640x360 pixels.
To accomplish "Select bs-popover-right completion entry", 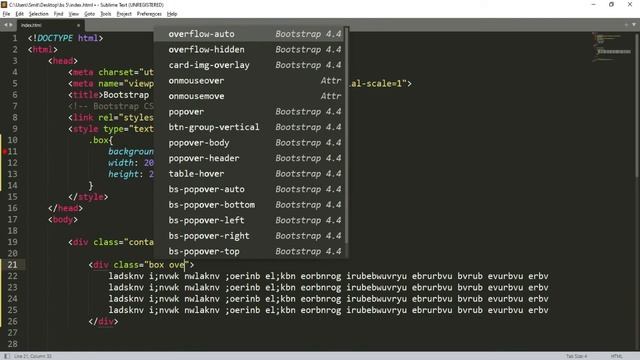I will [x=249, y=236].
